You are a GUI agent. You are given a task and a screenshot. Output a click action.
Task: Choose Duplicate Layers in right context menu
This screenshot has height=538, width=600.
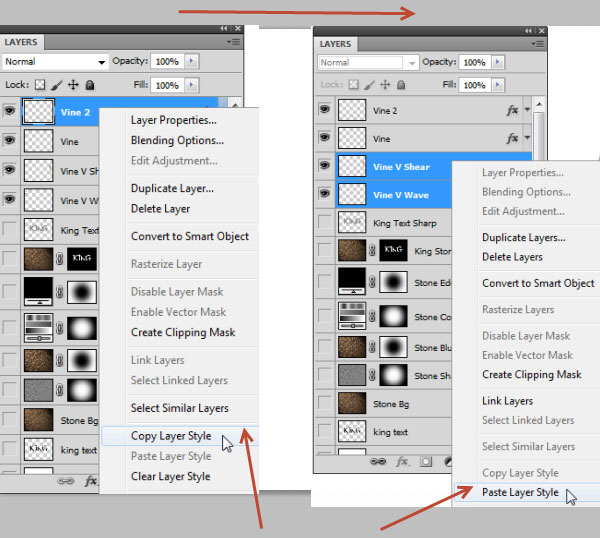(524, 238)
